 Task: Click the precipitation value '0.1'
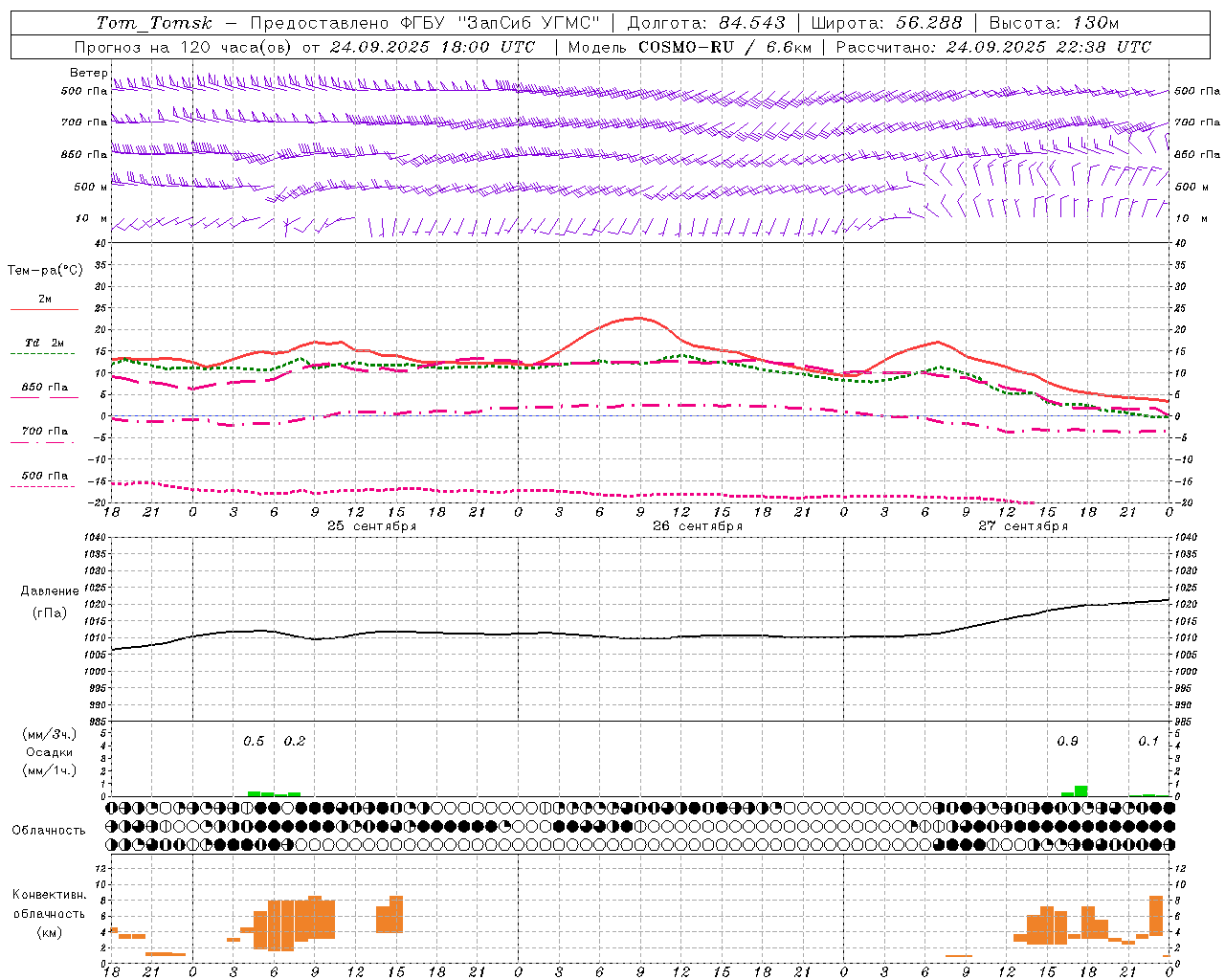[1148, 742]
